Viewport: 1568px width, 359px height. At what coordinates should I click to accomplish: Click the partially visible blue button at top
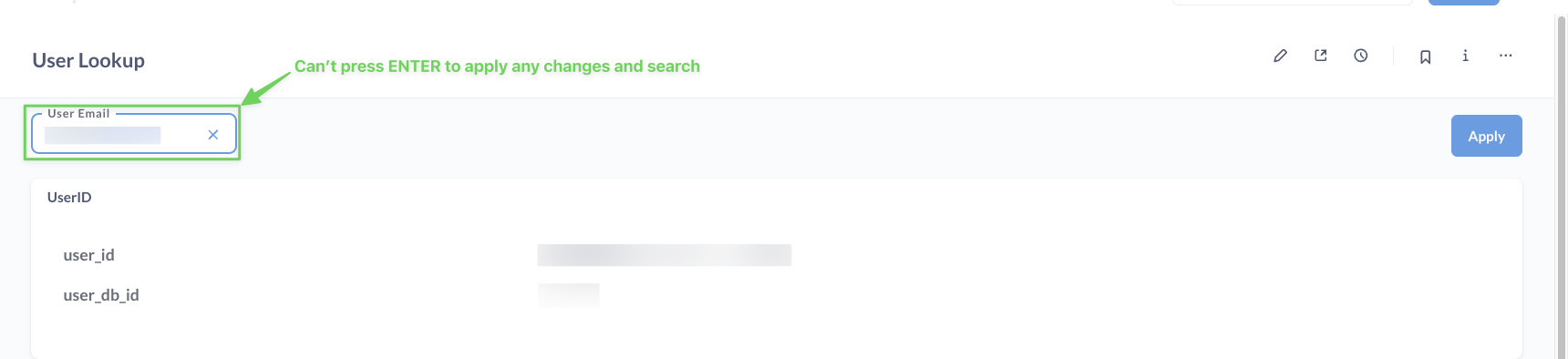click(x=1463, y=3)
